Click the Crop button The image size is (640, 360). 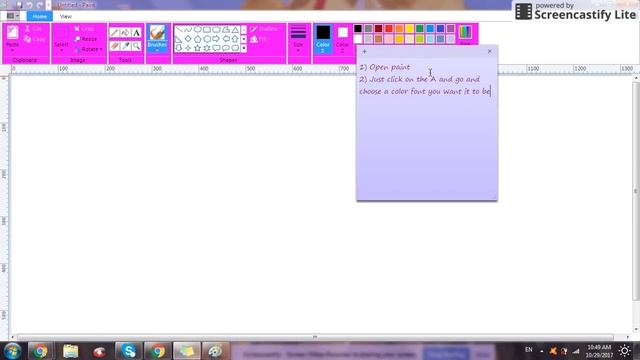tap(84, 29)
